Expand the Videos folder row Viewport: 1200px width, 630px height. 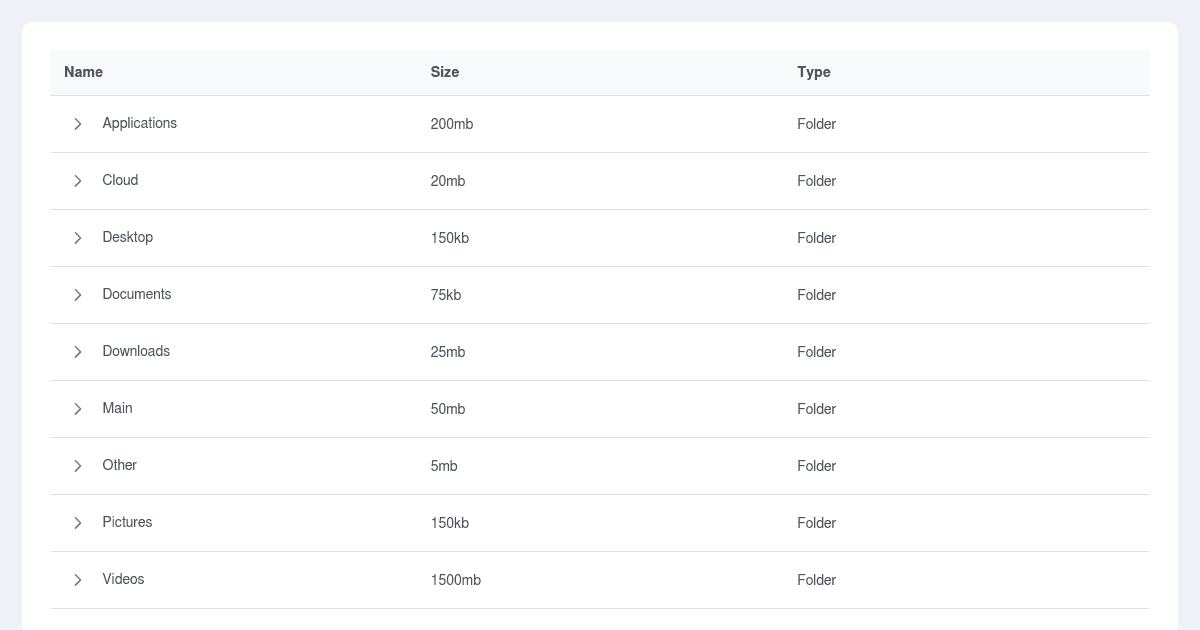point(78,580)
